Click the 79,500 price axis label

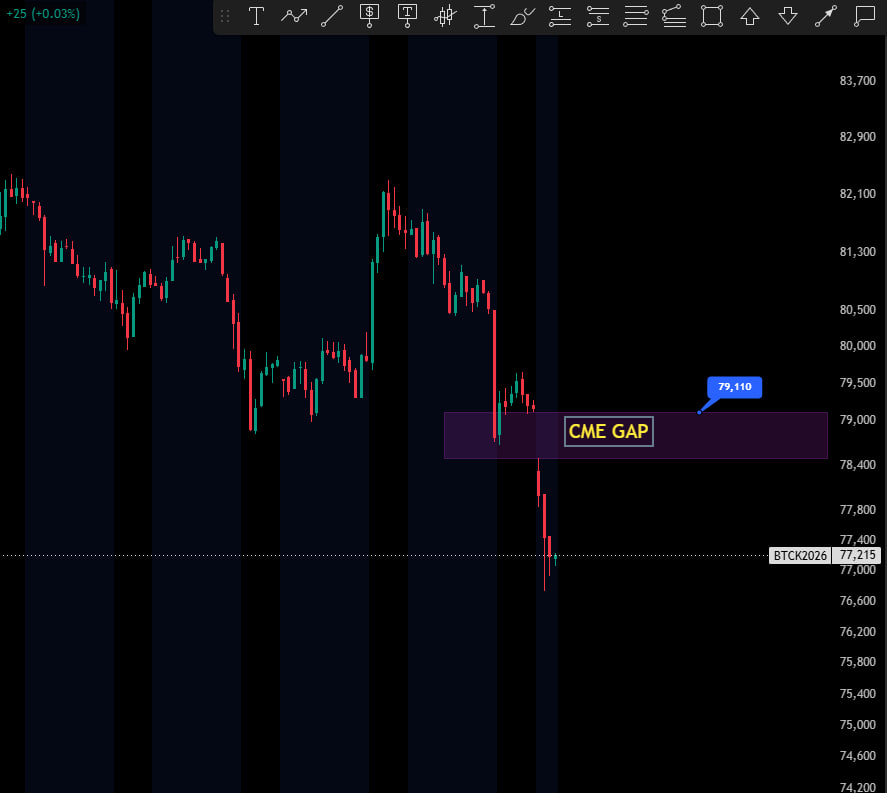[x=857, y=383]
